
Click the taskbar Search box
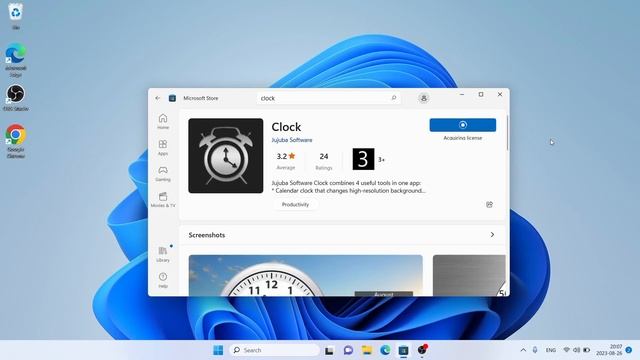tap(275, 350)
